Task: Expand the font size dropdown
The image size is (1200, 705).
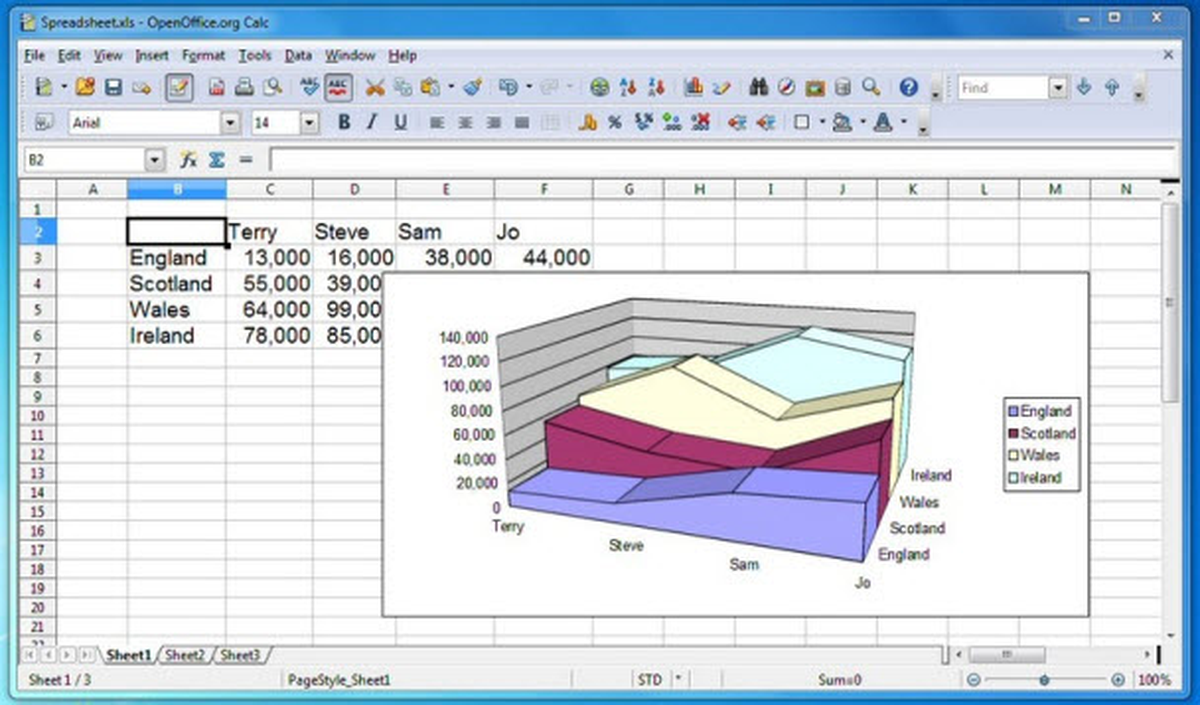Action: [309, 123]
